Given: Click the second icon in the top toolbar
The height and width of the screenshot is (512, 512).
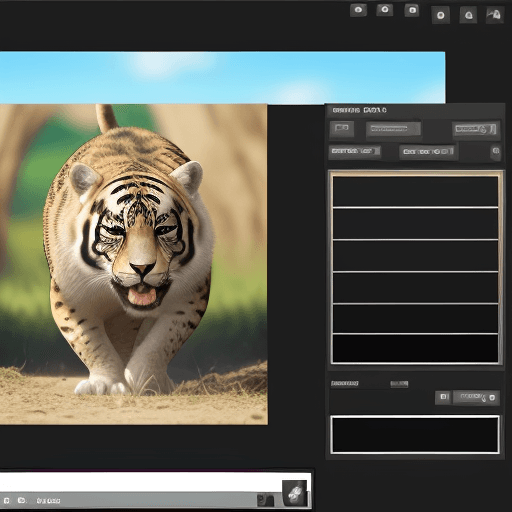Looking at the screenshot, I should coord(385,10).
